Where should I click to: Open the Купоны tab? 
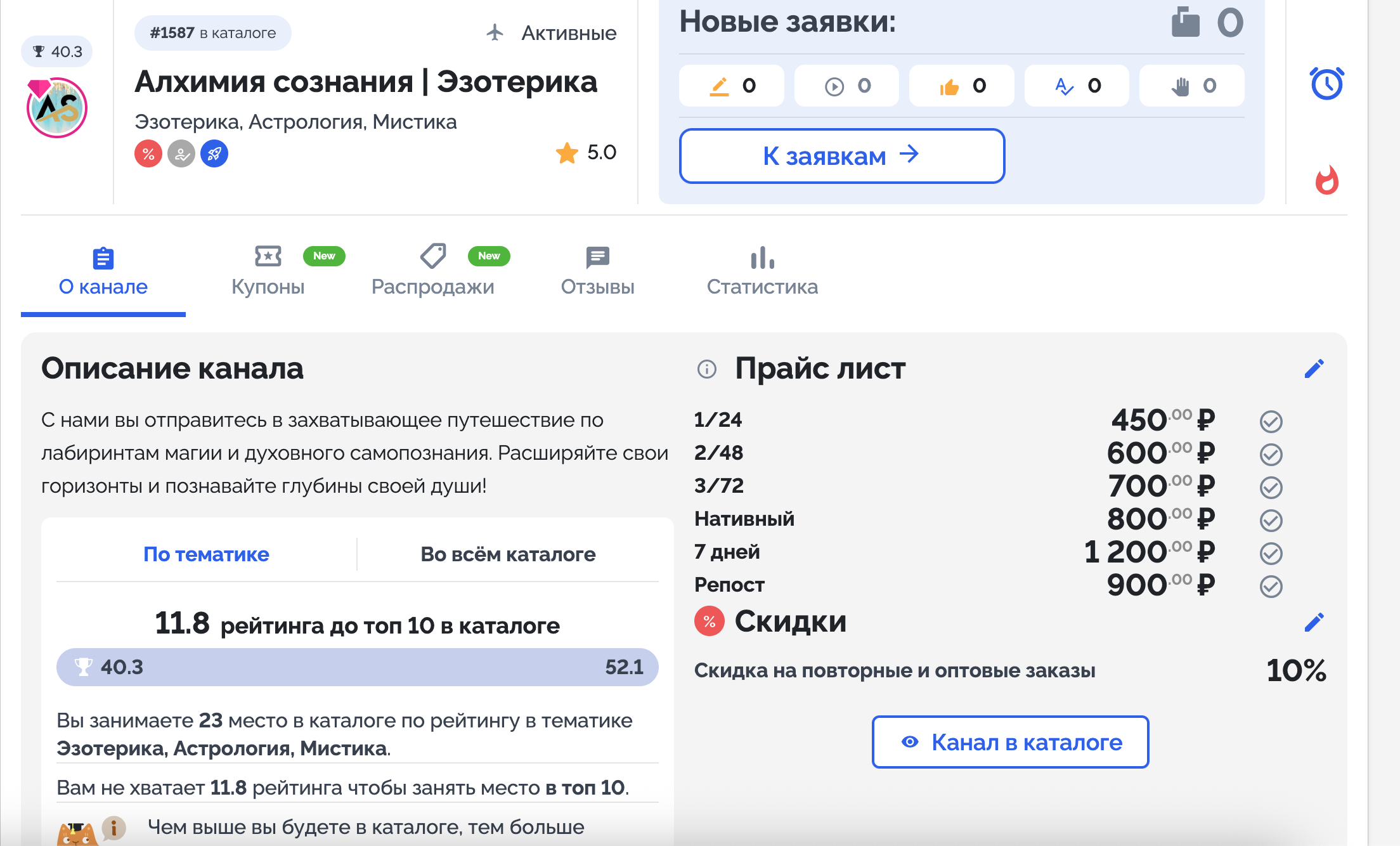tap(268, 273)
